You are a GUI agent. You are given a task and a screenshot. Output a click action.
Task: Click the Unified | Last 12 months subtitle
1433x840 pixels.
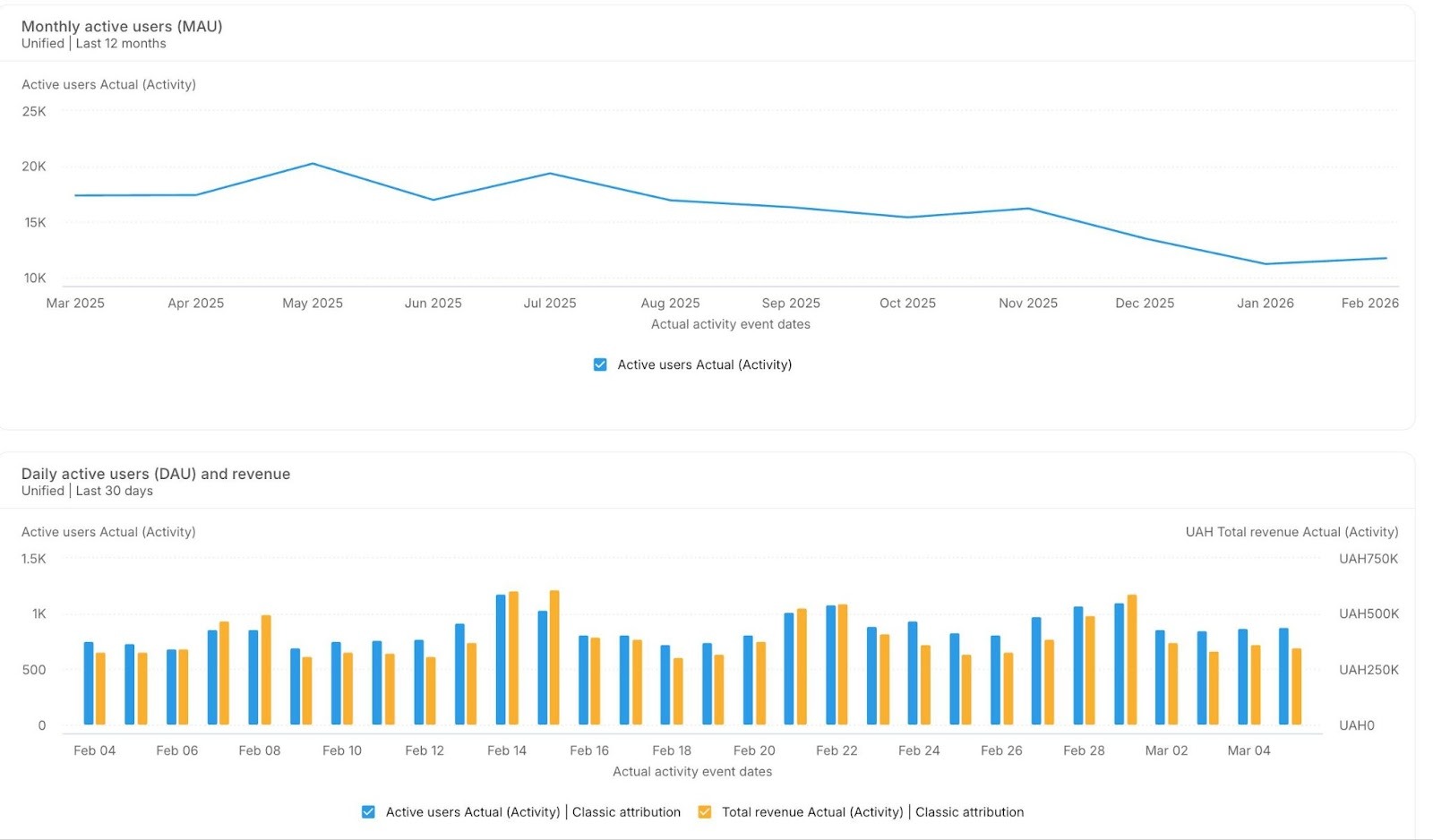(x=93, y=43)
